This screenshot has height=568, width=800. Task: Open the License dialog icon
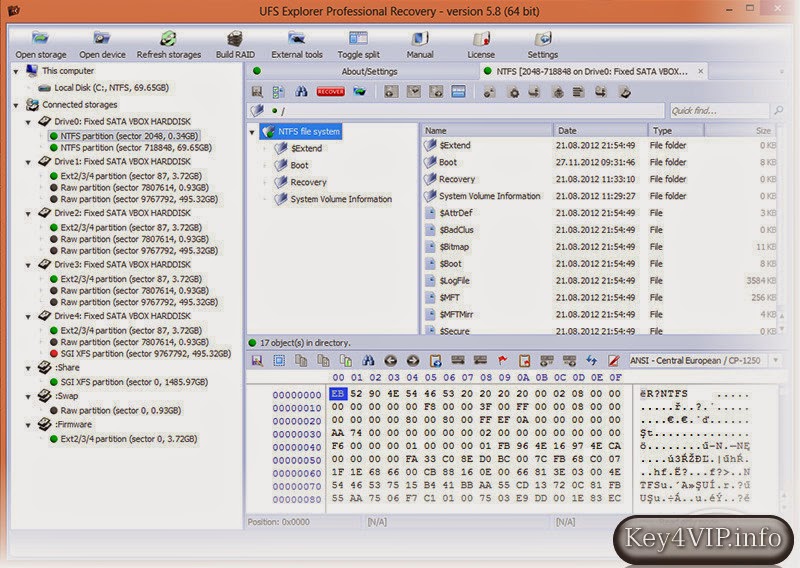point(481,38)
